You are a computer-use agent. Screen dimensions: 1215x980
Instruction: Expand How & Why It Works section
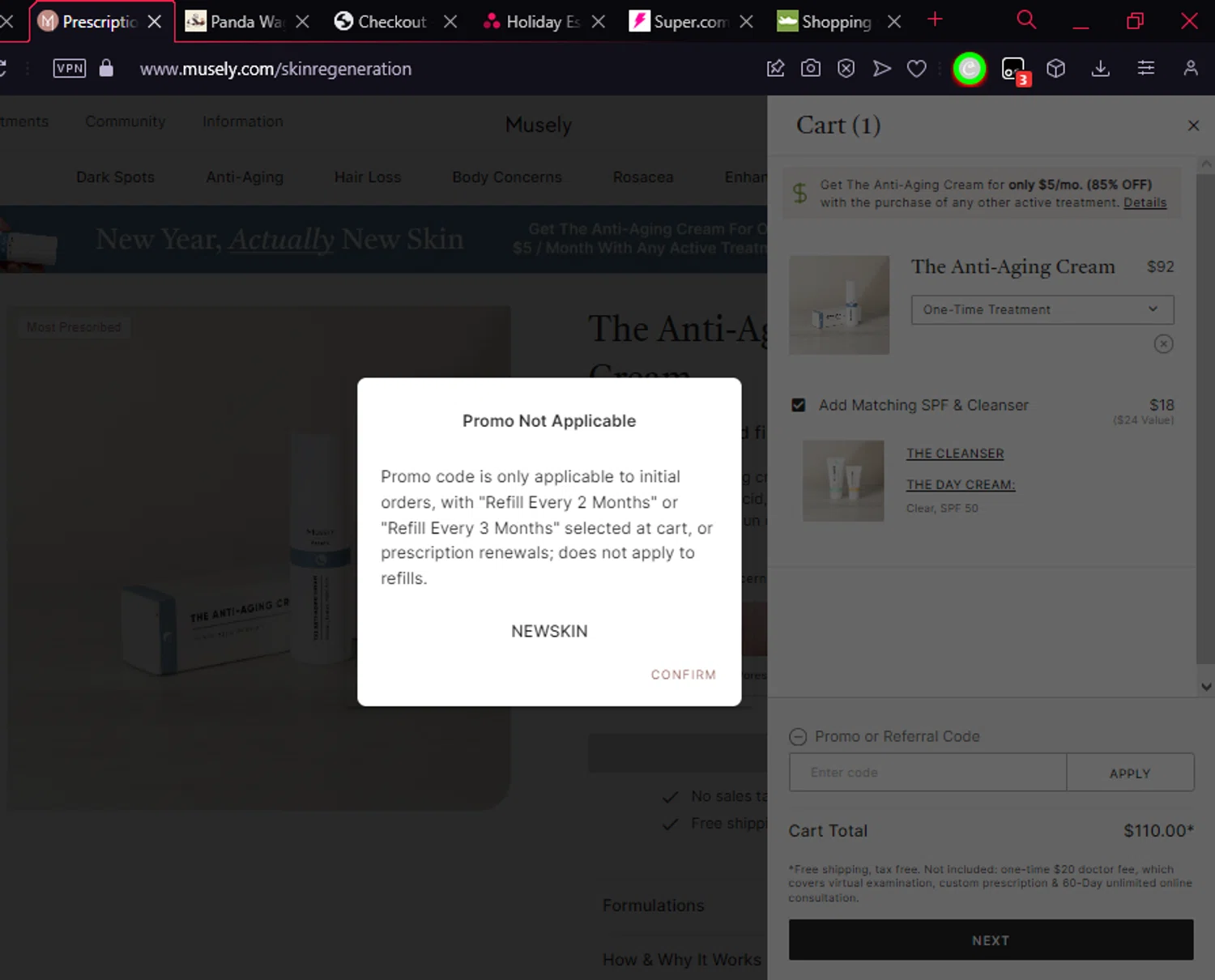(681, 960)
